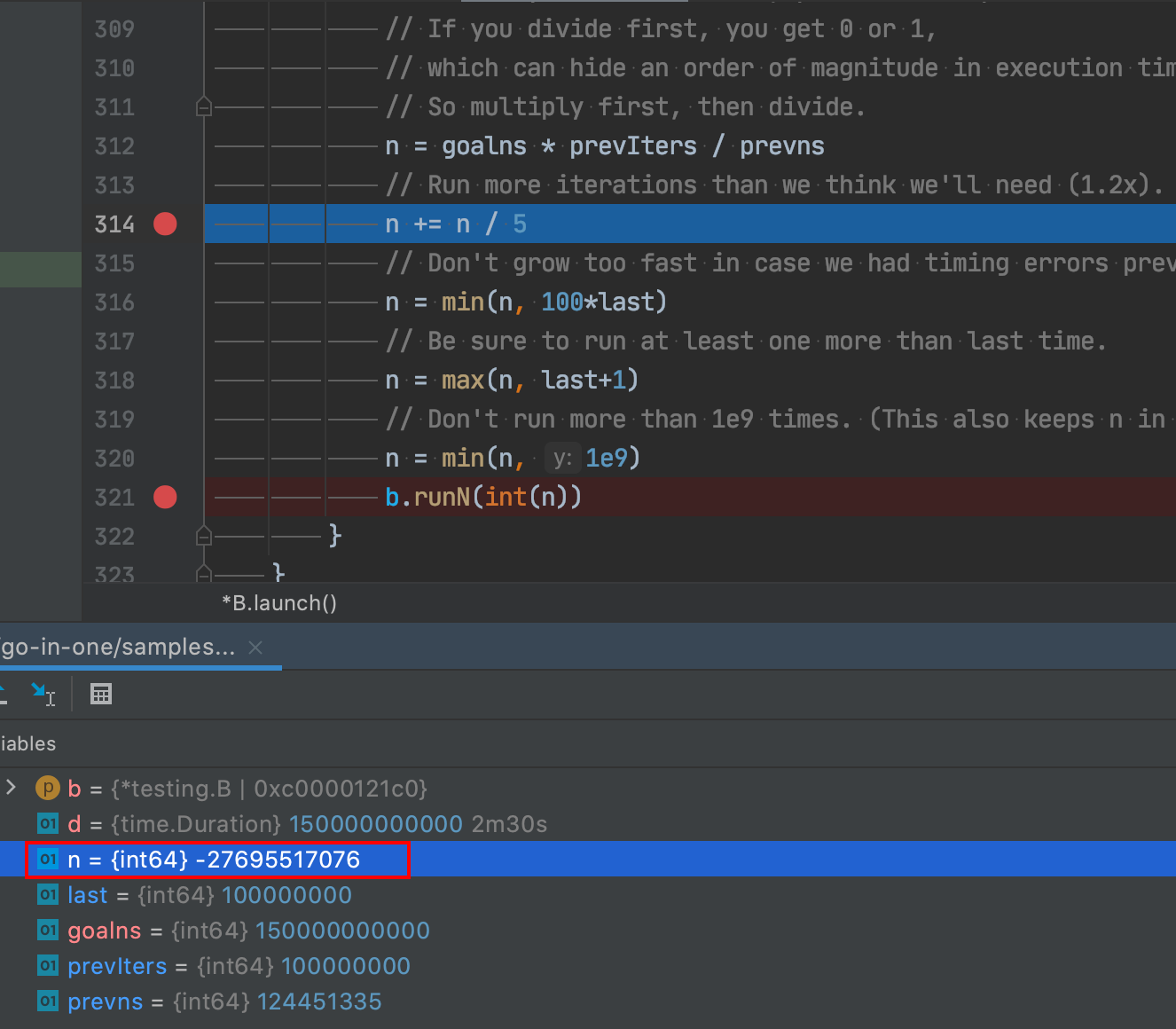Click the type icon next to goalns

pyautogui.click(x=48, y=930)
